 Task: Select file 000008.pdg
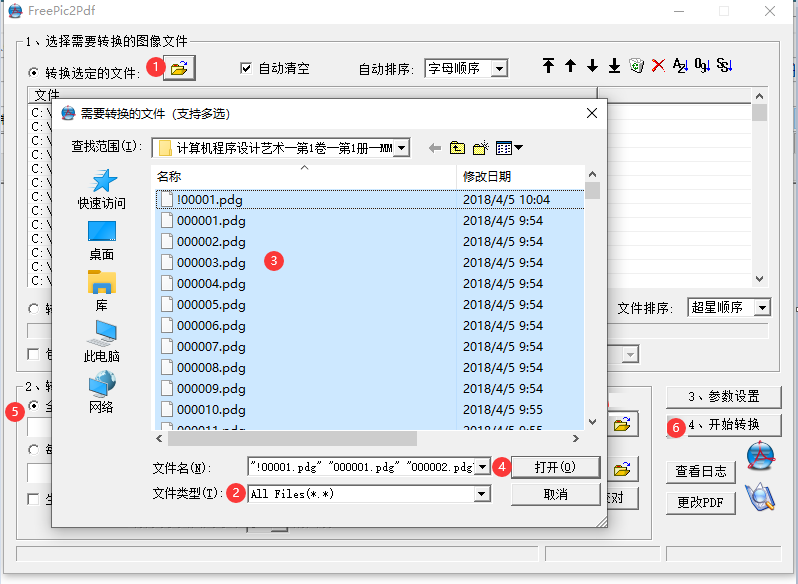tap(370, 368)
